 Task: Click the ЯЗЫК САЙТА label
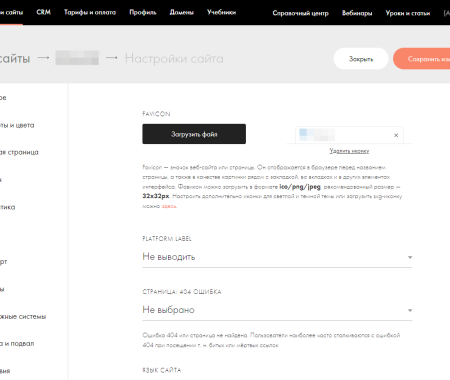point(162,370)
